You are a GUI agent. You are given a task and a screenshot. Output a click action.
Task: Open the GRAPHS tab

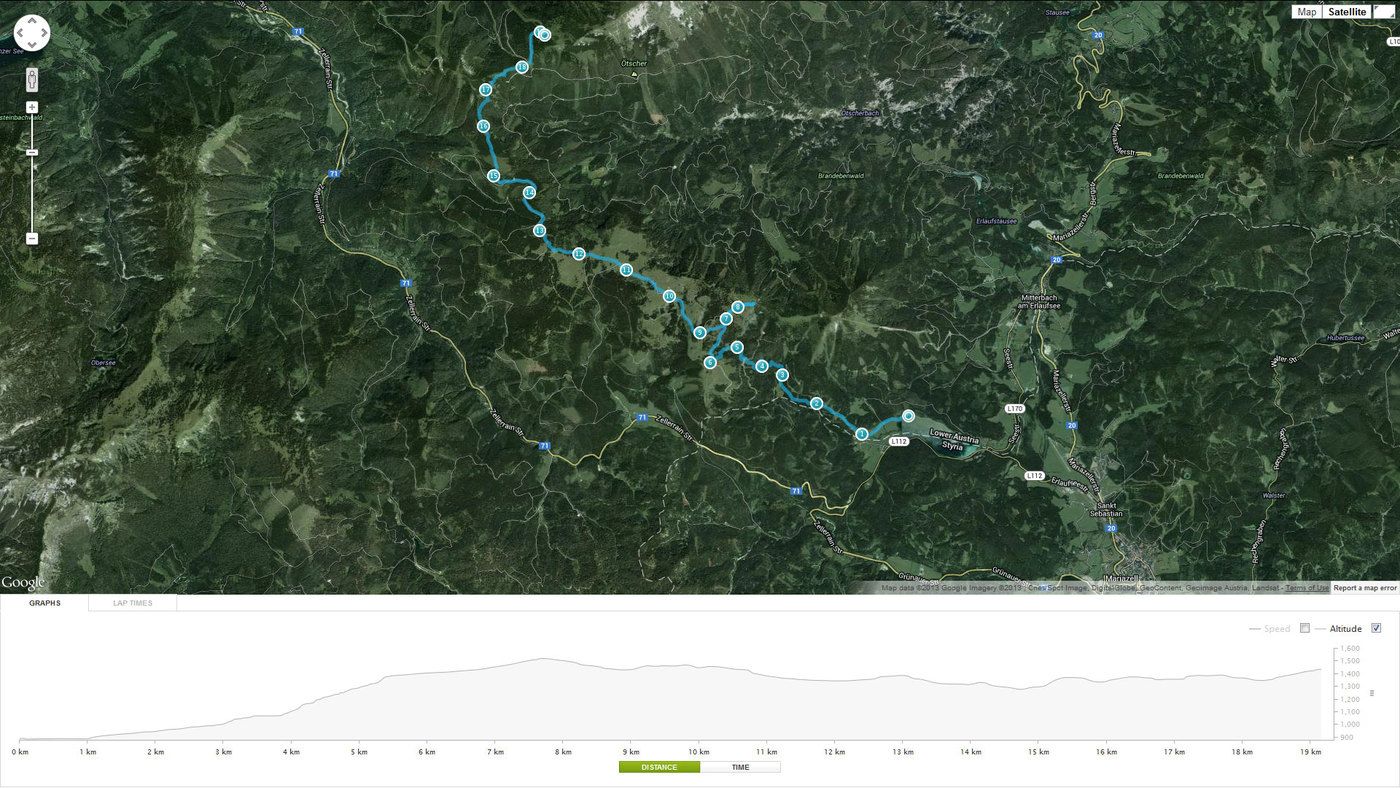(x=44, y=603)
